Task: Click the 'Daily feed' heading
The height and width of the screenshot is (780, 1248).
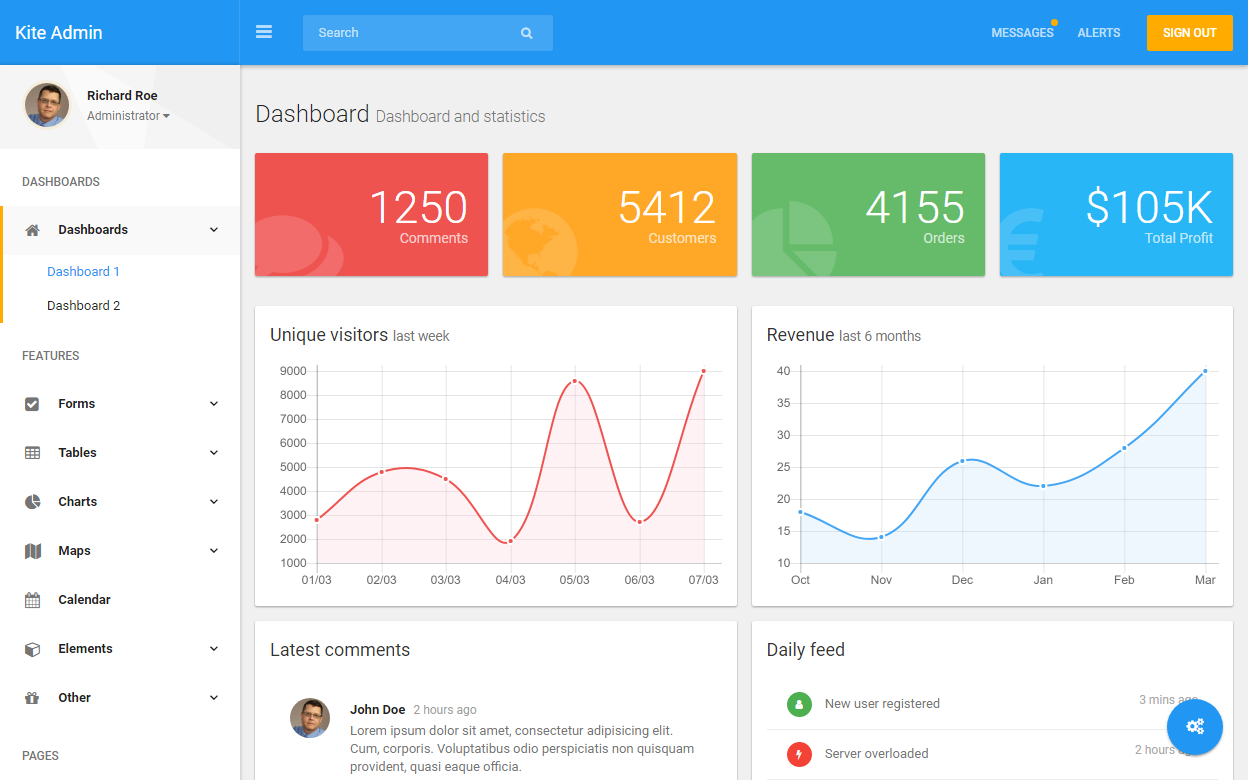Action: [806, 650]
